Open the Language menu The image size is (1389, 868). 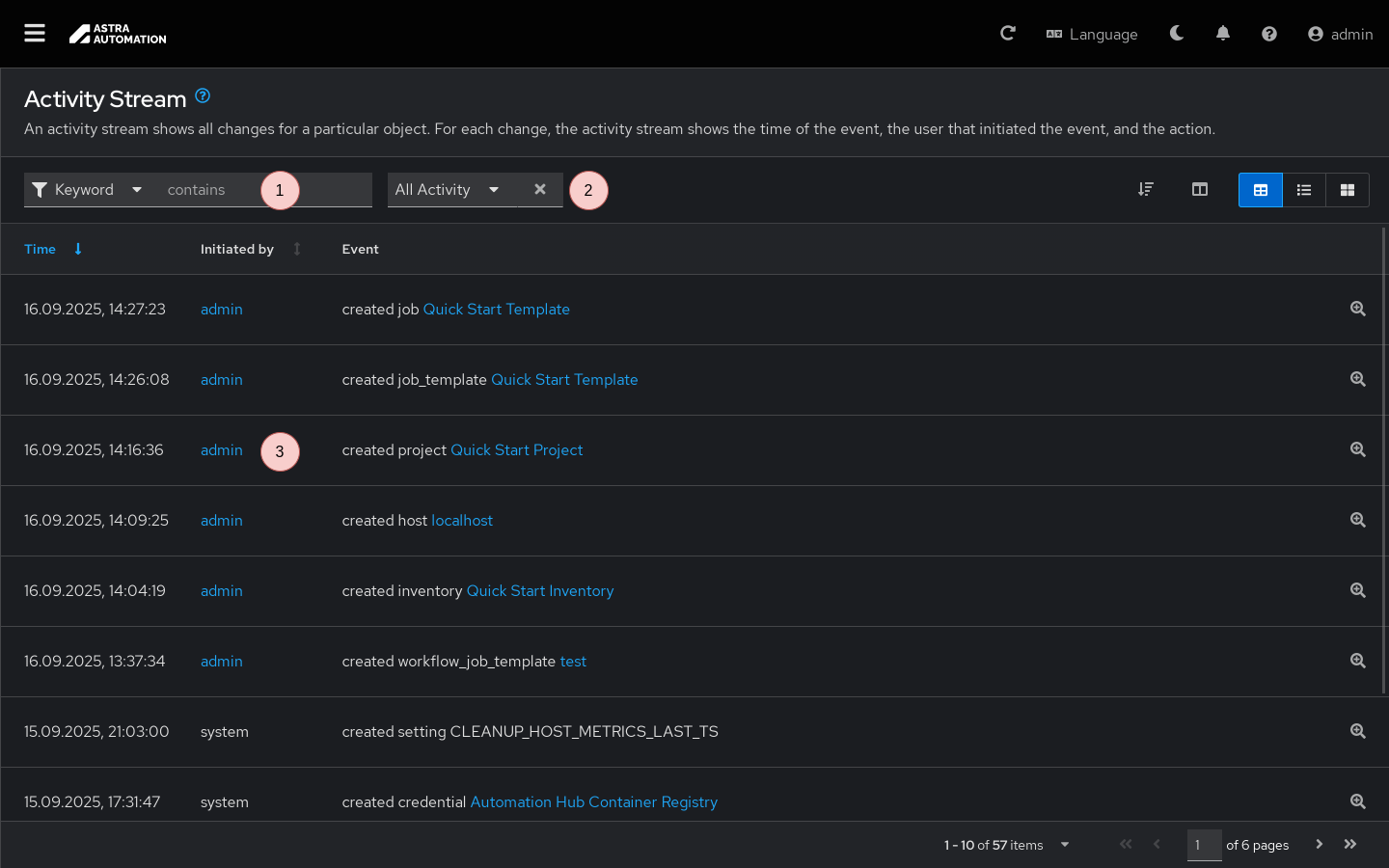click(x=1092, y=34)
